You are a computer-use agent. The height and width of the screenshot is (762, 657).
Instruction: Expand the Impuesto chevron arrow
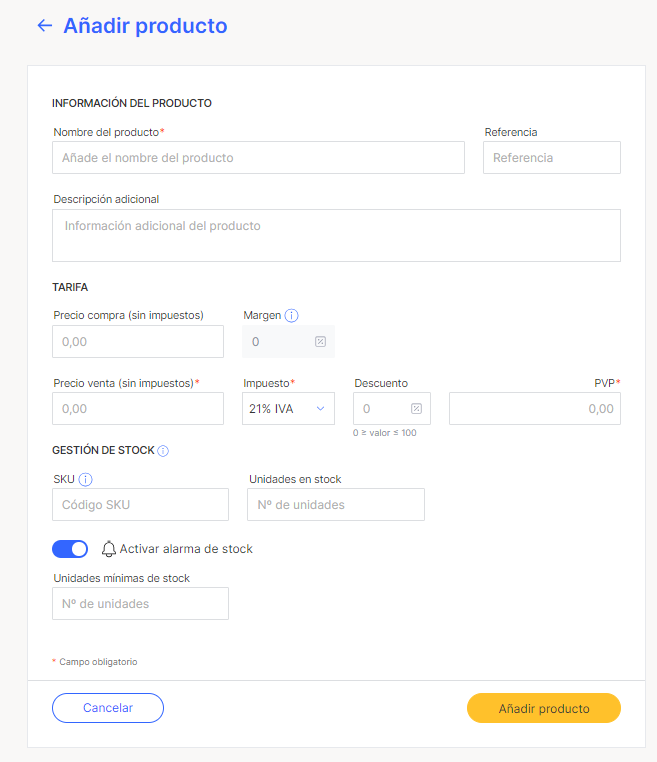(x=320, y=409)
